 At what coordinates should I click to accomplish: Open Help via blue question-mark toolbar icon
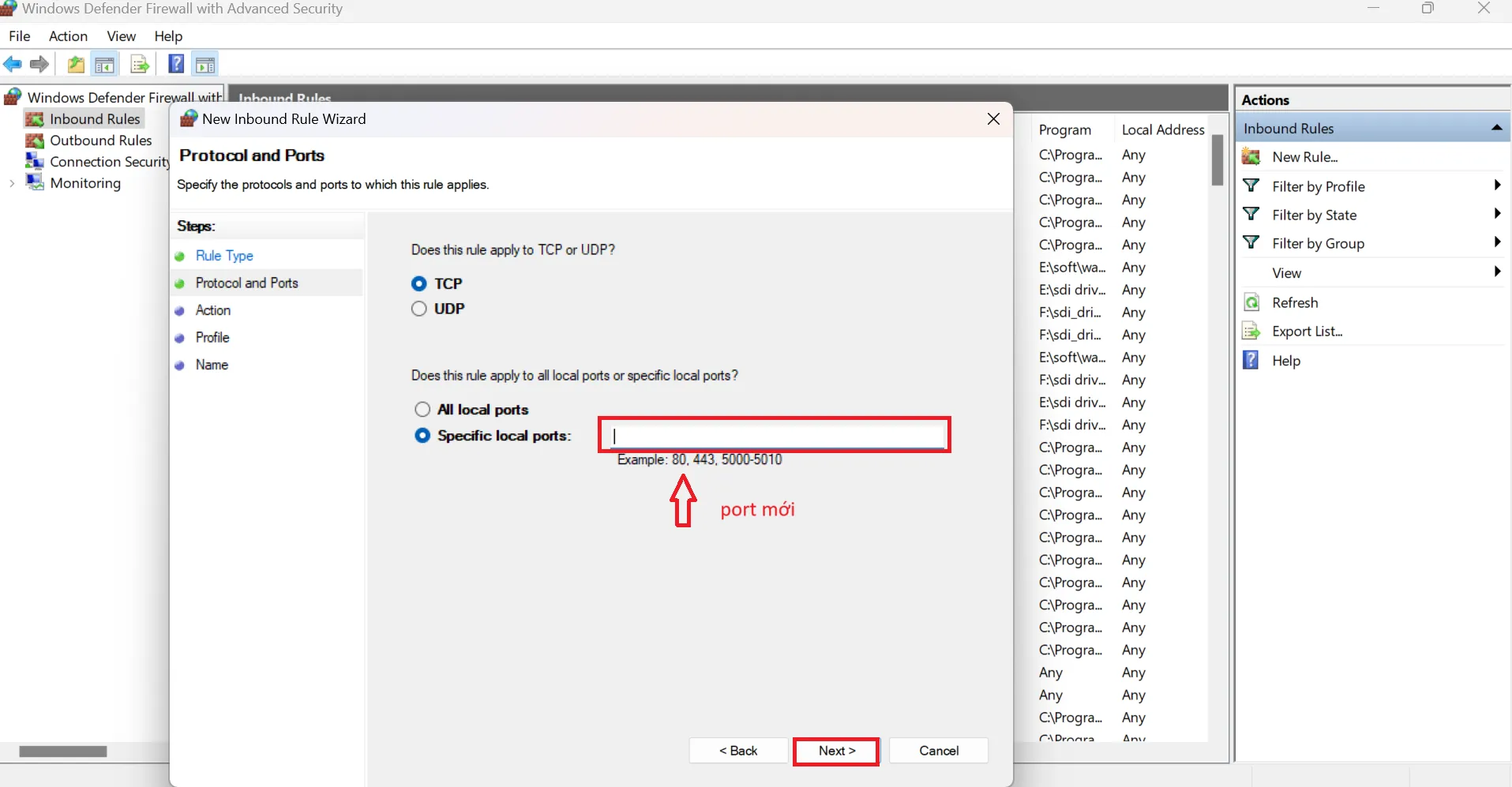click(176, 65)
